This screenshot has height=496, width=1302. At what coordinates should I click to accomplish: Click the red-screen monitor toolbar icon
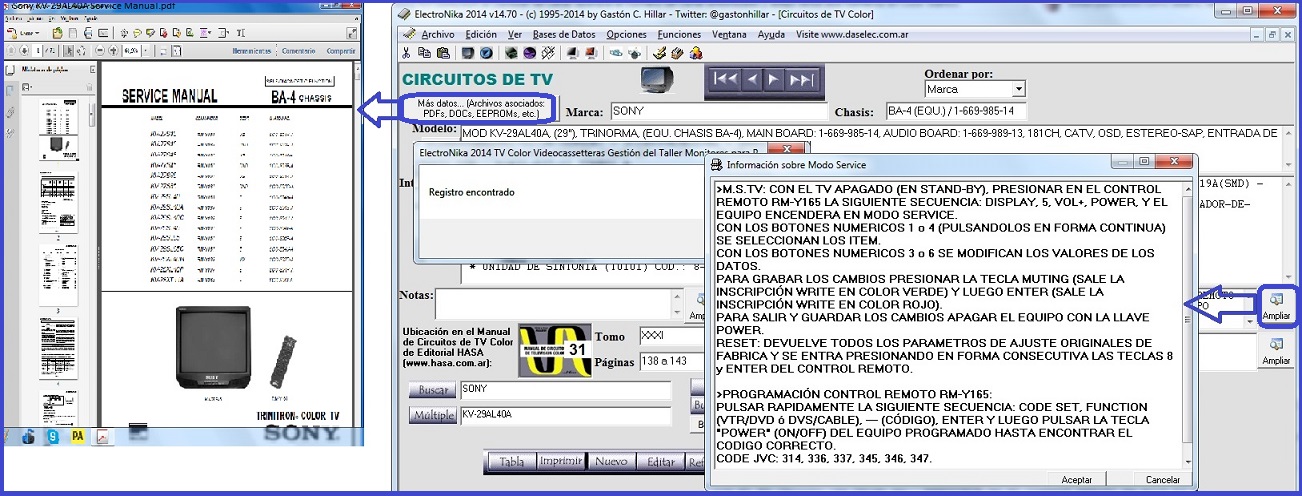tap(591, 52)
